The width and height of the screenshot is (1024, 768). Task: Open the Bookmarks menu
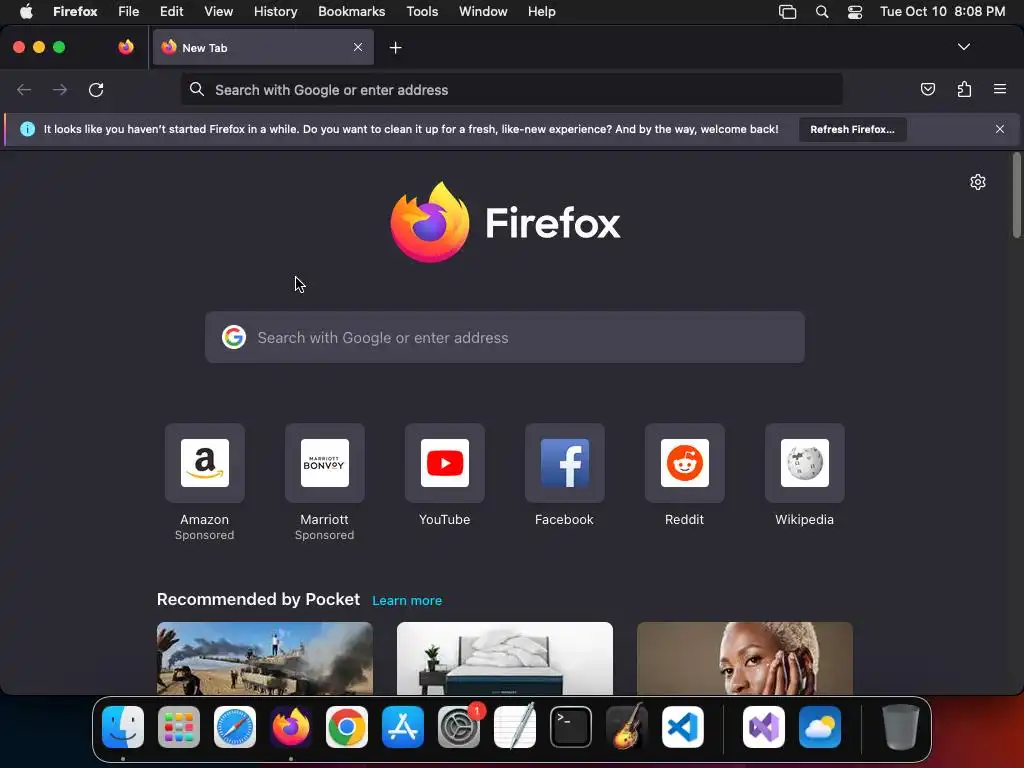pyautogui.click(x=351, y=11)
